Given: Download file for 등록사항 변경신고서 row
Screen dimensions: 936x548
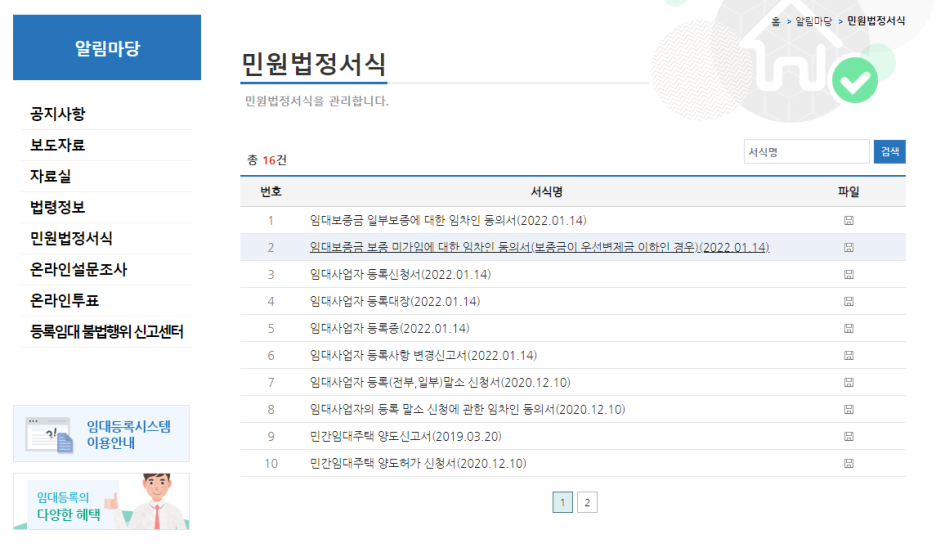Looking at the screenshot, I should [848, 356].
